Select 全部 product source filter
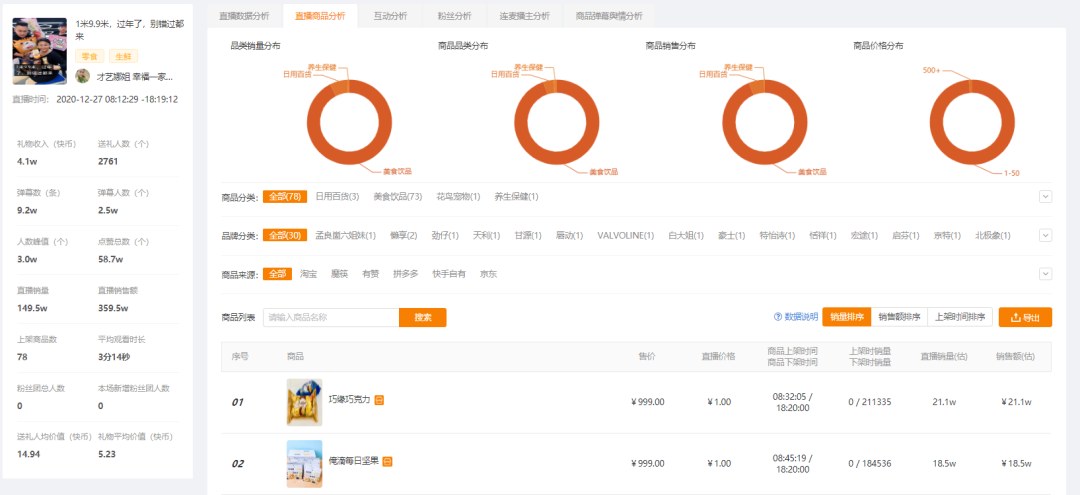This screenshot has width=1080, height=495. 278,274
